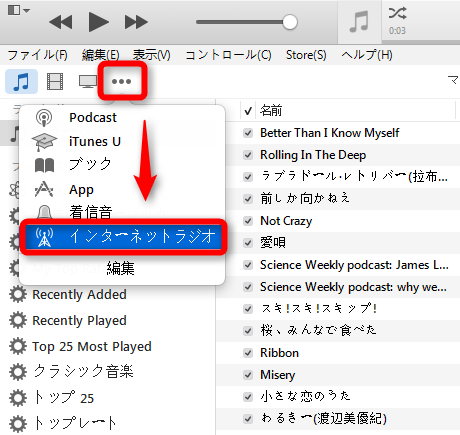This screenshot has width=460, height=435.
Task: Click the rewind previous track button
Action: pyautogui.click(x=61, y=22)
